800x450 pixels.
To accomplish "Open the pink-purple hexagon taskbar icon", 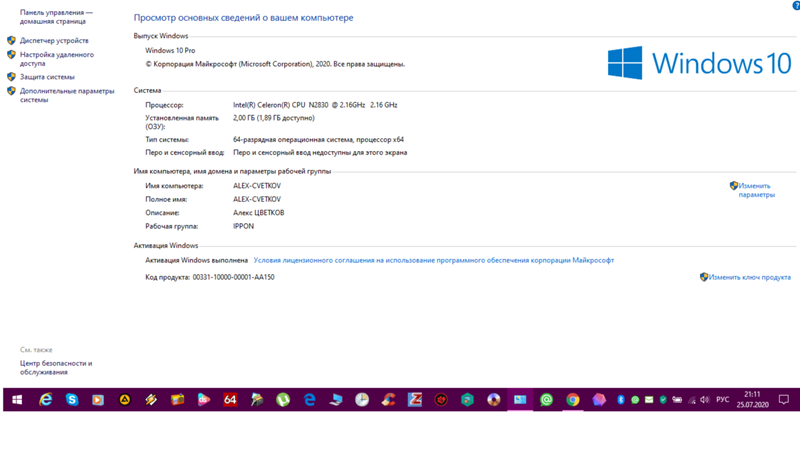I will click(599, 400).
